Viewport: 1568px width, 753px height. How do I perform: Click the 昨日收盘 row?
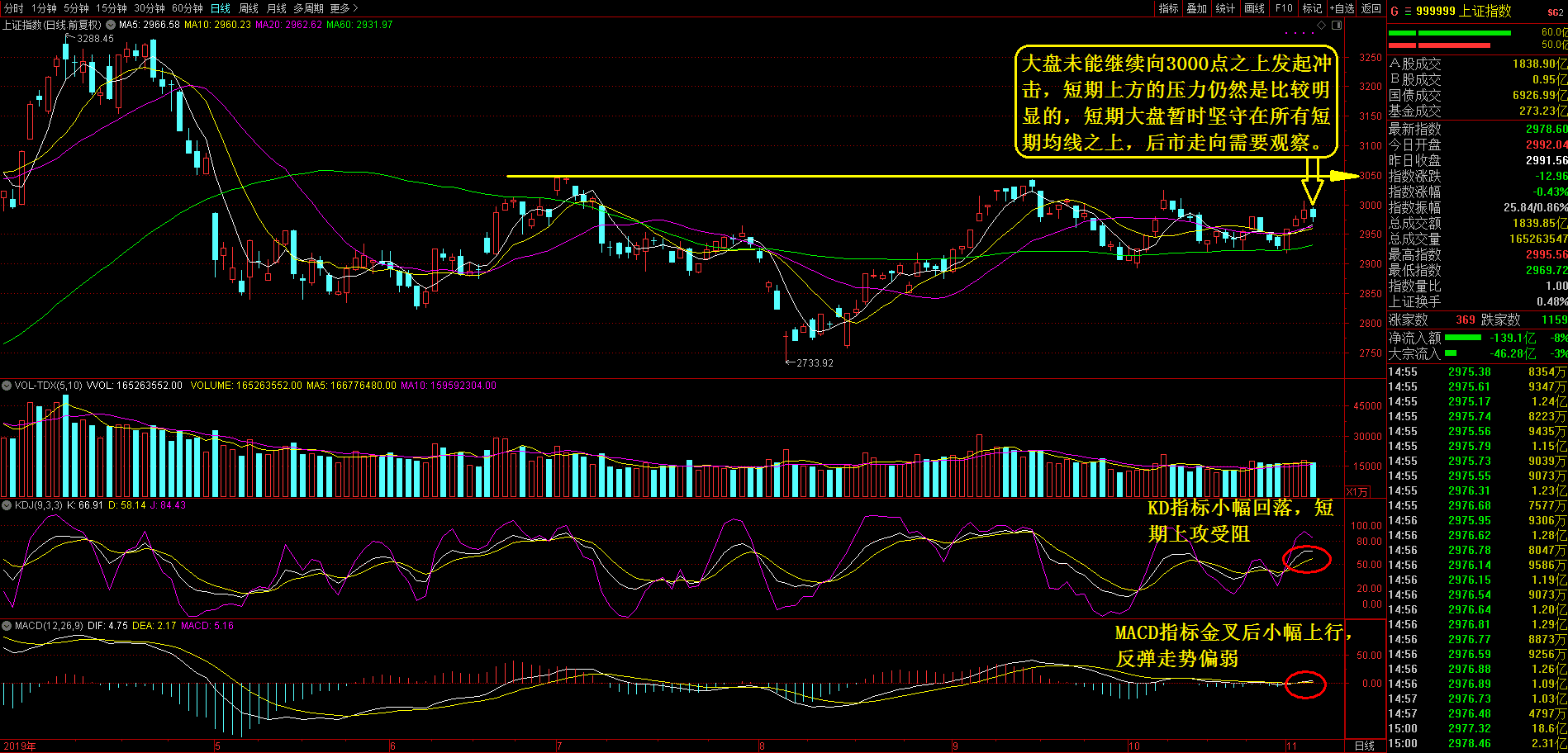[1477, 160]
